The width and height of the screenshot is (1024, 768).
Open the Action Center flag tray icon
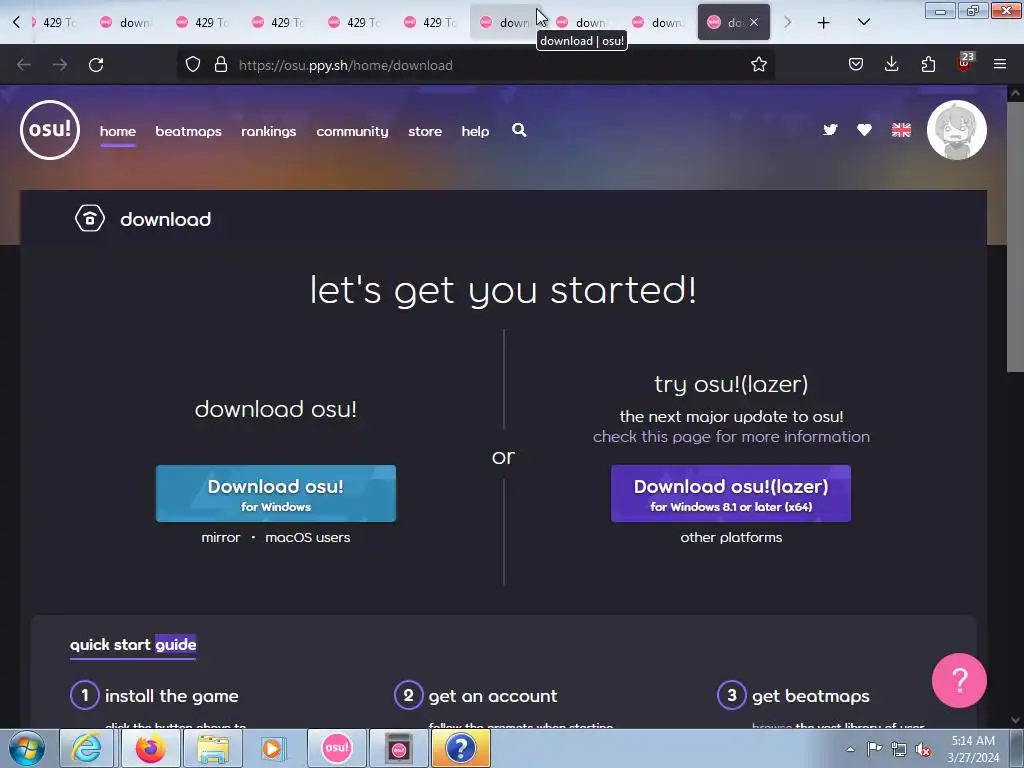874,749
